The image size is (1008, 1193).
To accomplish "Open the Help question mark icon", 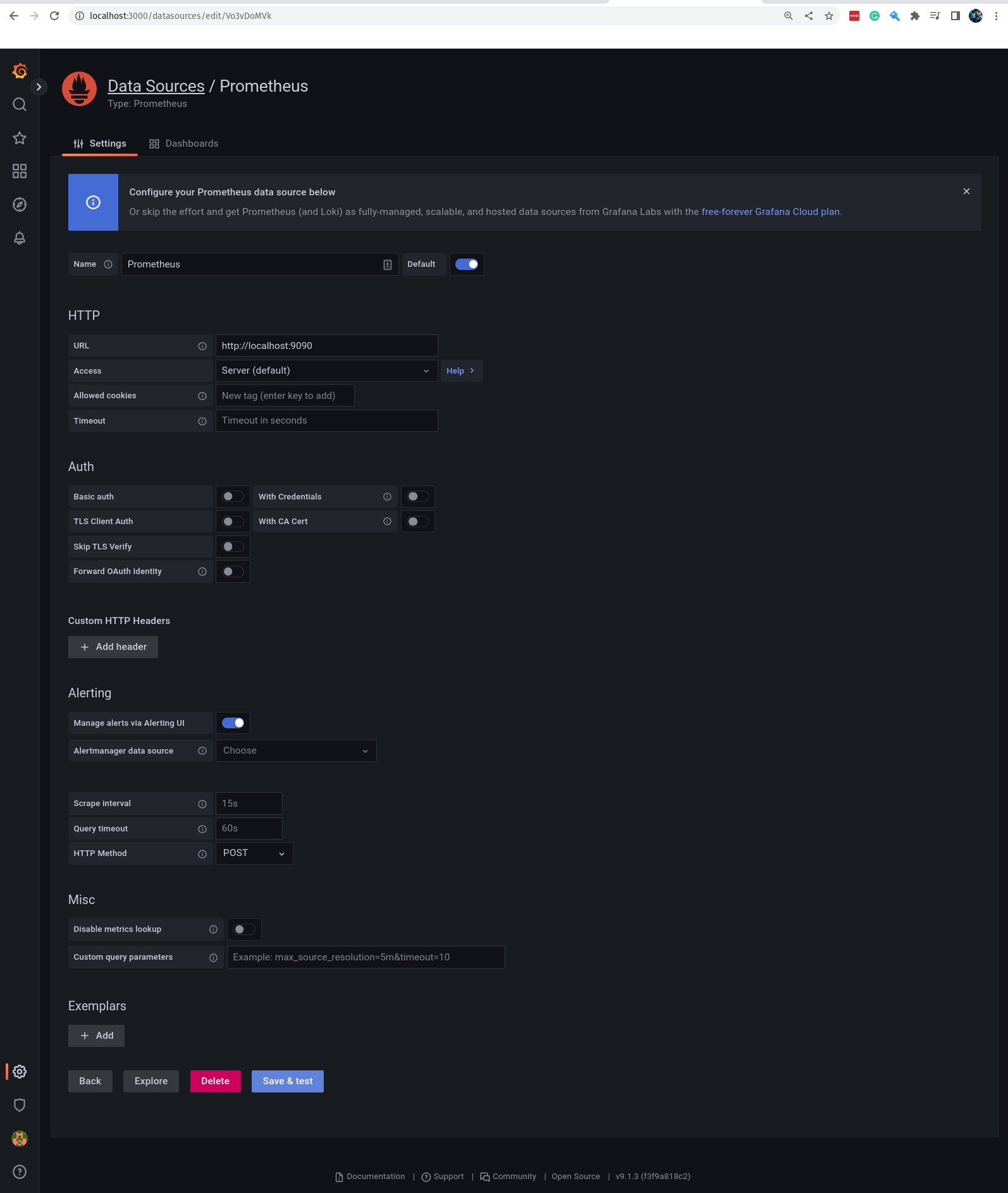I will [20, 1172].
